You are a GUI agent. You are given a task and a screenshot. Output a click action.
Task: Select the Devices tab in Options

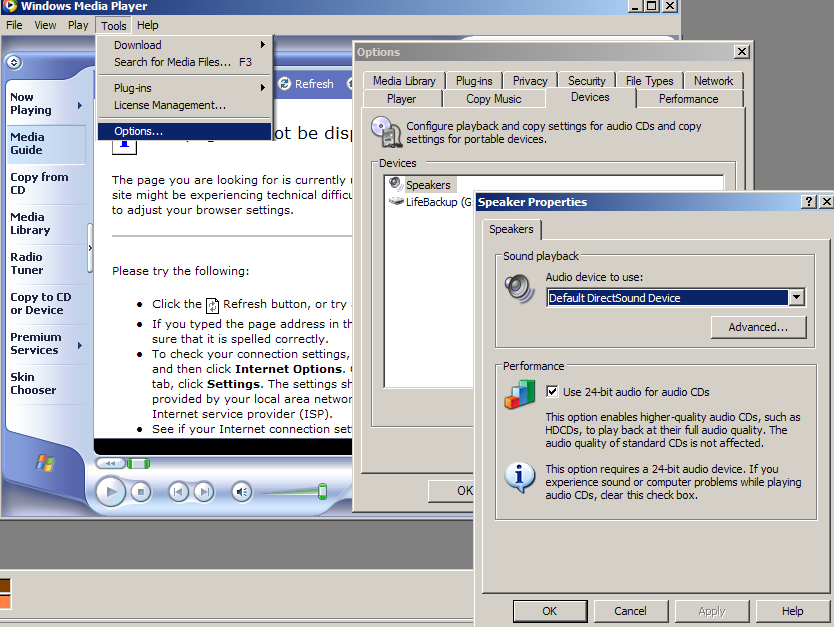590,97
